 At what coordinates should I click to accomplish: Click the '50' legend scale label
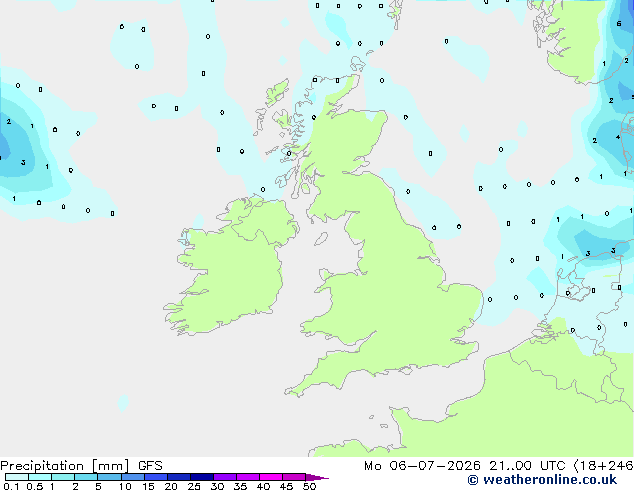tap(309, 486)
